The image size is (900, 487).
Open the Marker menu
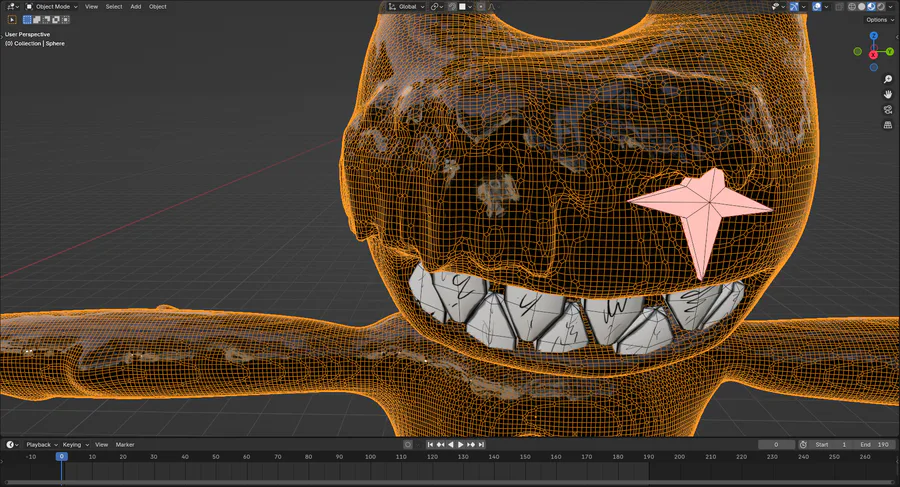pyautogui.click(x=125, y=445)
